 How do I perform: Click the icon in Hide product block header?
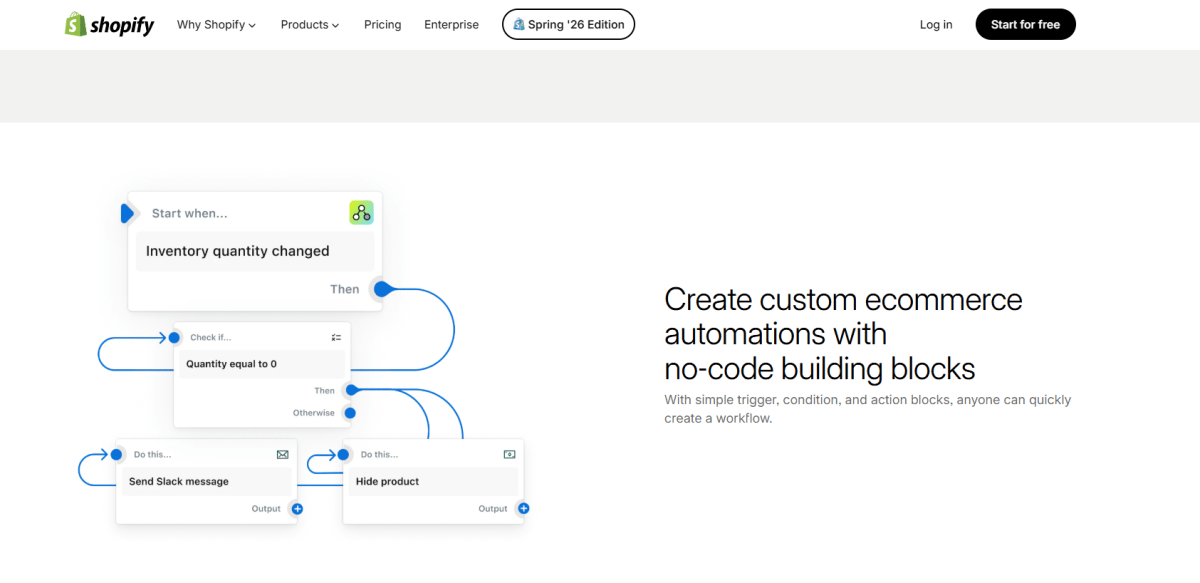(x=510, y=454)
